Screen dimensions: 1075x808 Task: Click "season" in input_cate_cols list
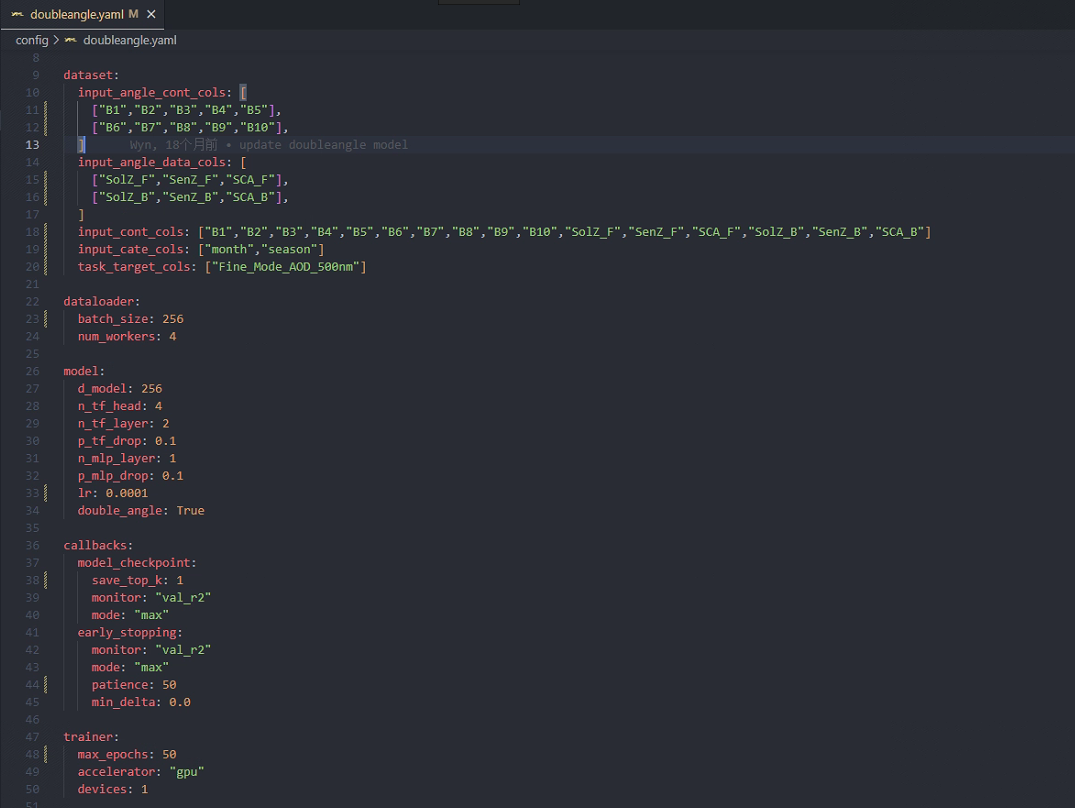pyautogui.click(x=289, y=249)
